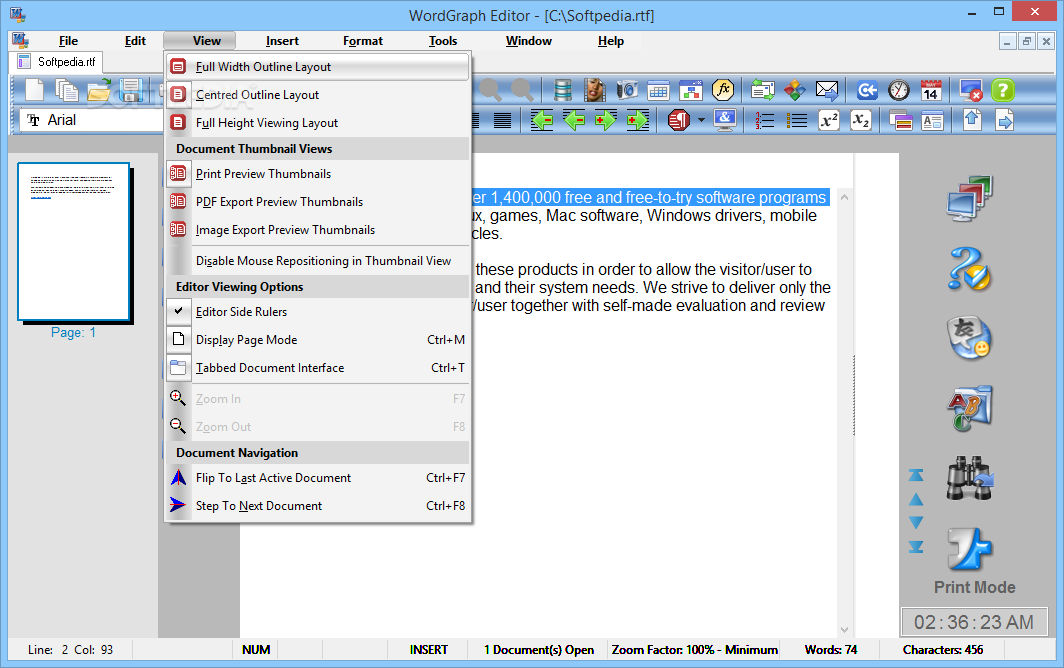Select Full Width Outline Layout
The height and width of the screenshot is (668, 1064).
[x=317, y=67]
